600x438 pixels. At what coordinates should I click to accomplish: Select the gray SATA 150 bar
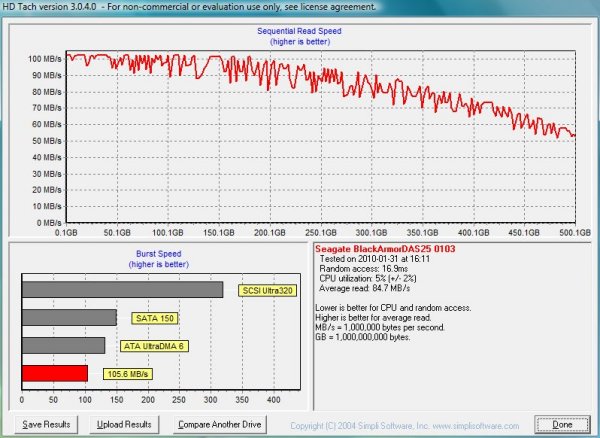(x=69, y=318)
